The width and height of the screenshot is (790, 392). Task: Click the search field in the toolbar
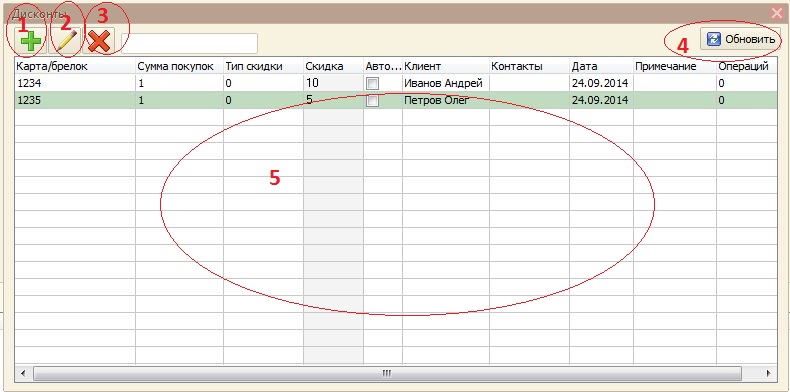[189, 43]
